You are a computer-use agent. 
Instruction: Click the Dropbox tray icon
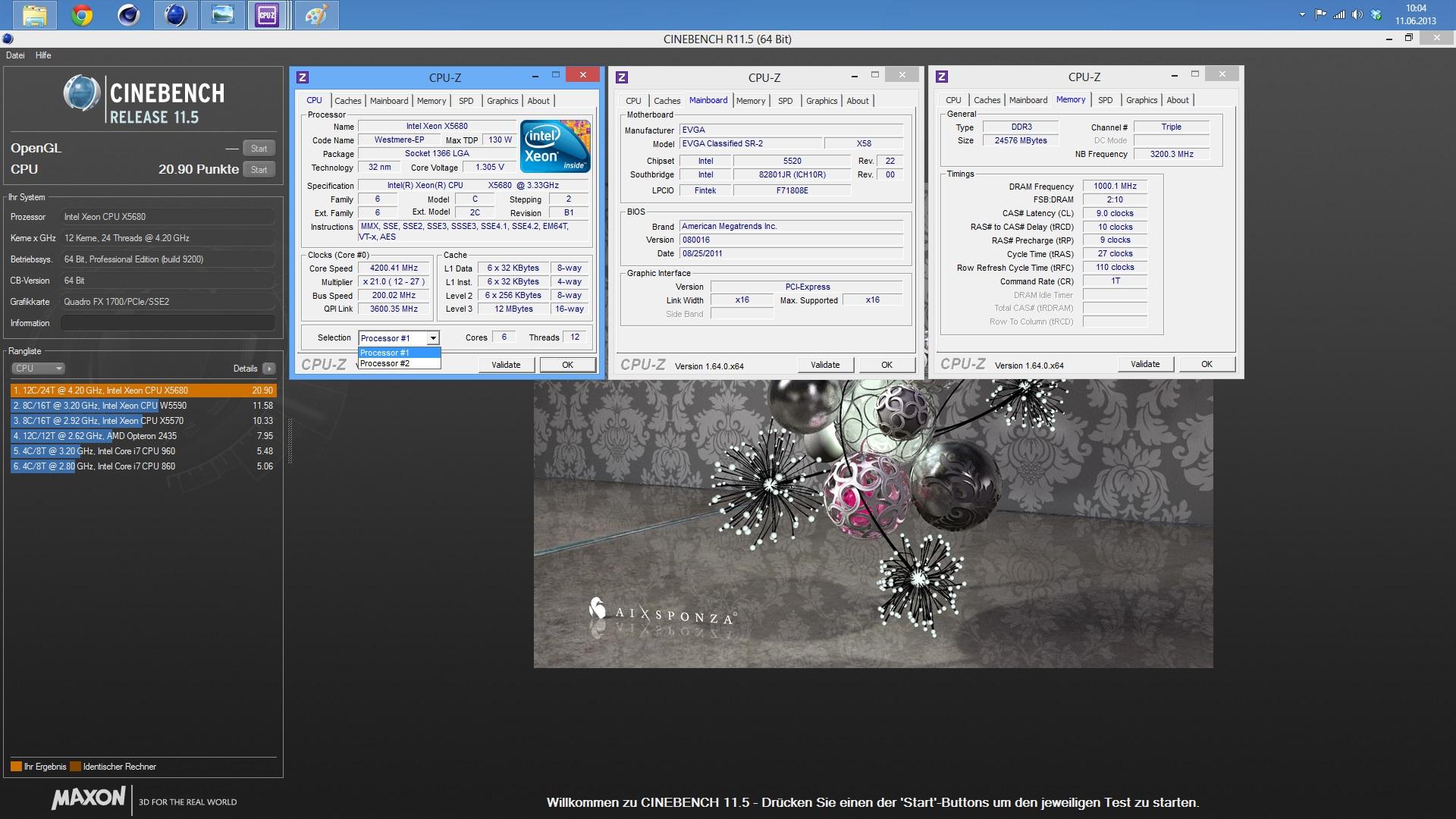click(1376, 14)
